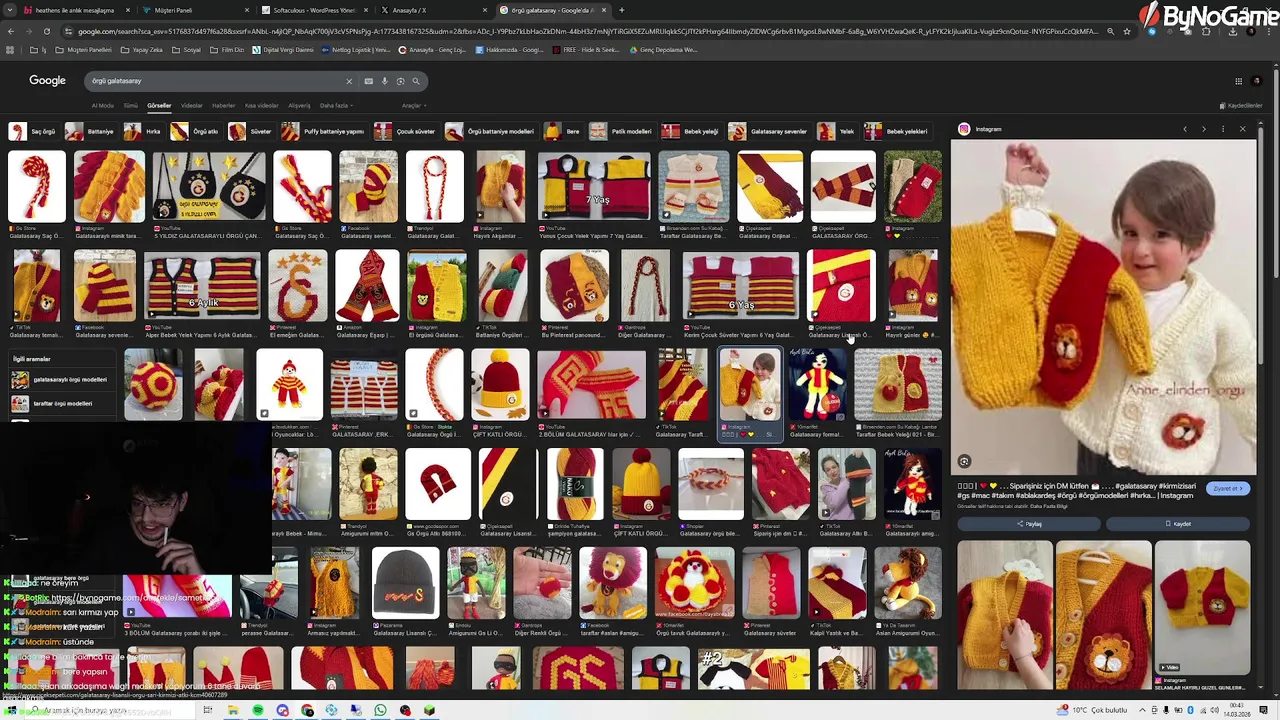Open related search taraftar örgü modelleri
This screenshot has width=1280, height=720.
click(60, 404)
